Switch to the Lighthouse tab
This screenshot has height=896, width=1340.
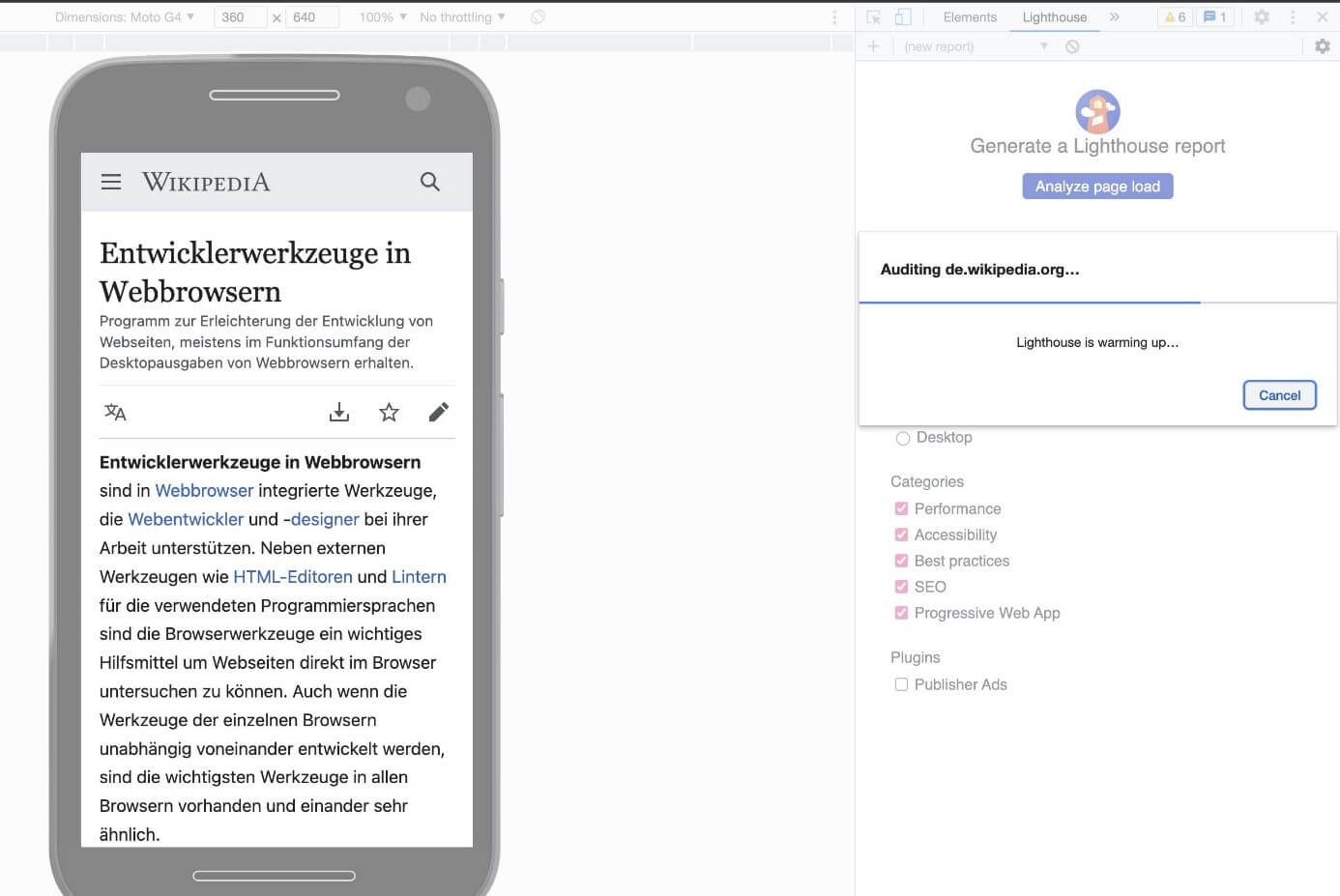point(1055,17)
